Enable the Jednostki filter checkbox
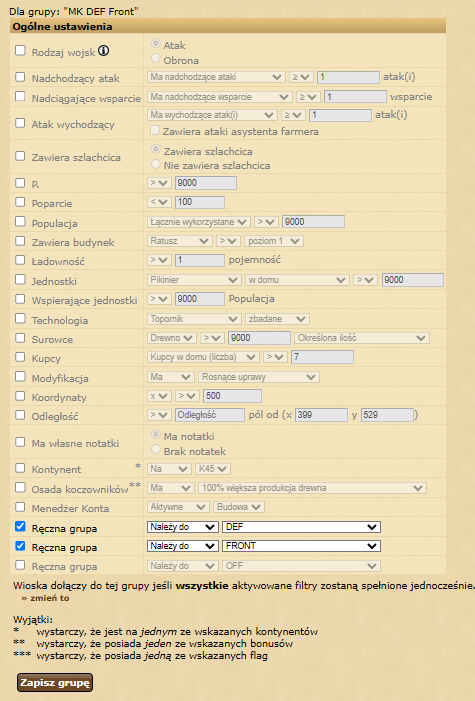The image size is (475, 701). [20, 279]
